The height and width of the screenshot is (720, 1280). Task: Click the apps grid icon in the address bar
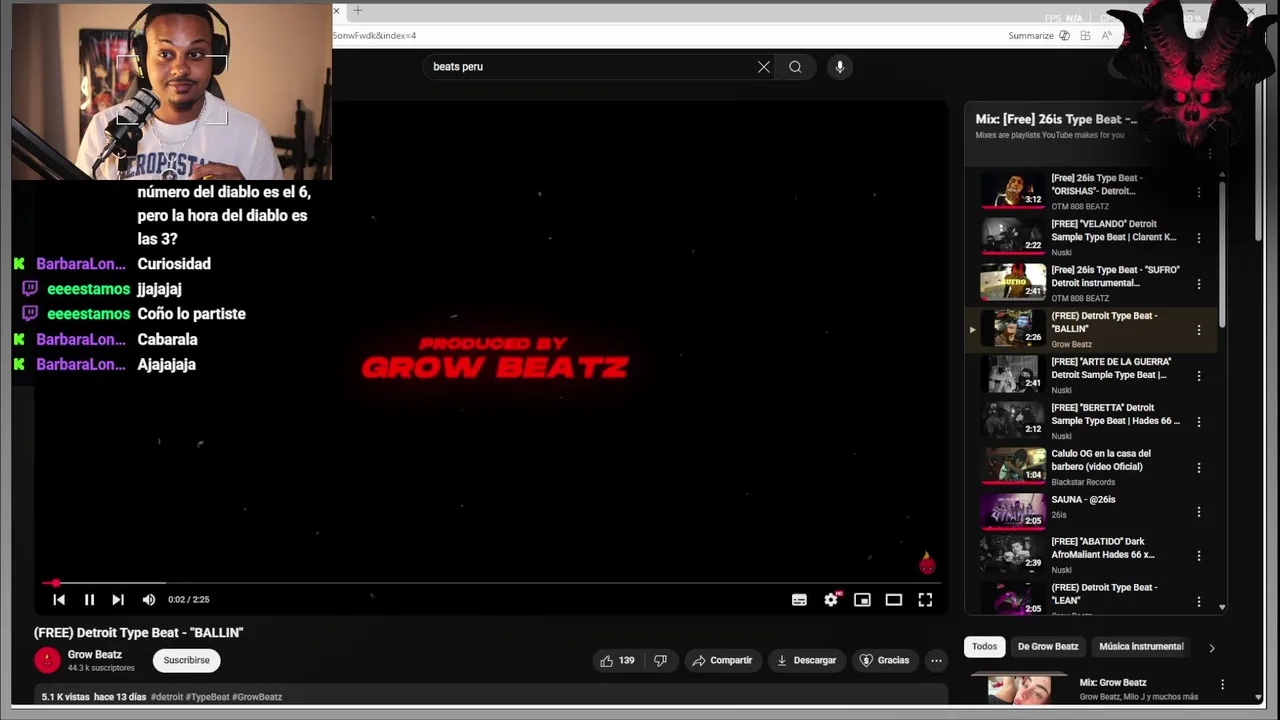(1085, 35)
